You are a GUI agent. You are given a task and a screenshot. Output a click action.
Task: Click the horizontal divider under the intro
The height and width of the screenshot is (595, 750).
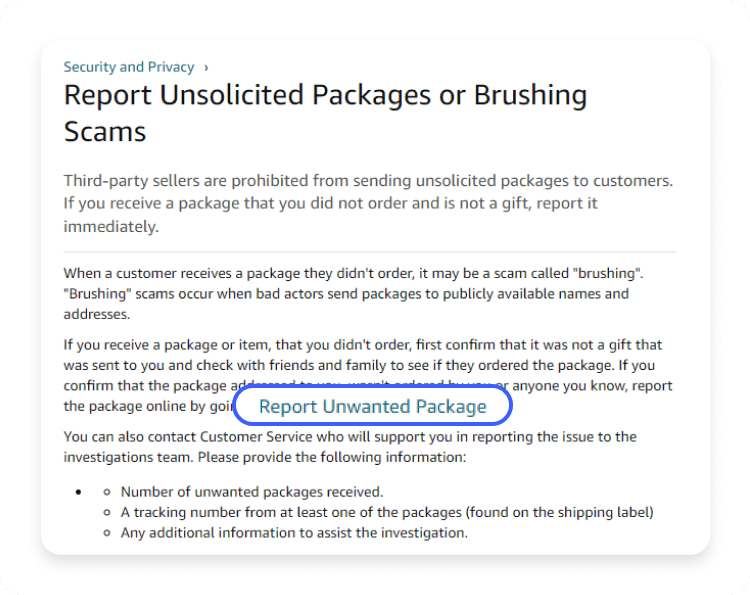tap(370, 251)
